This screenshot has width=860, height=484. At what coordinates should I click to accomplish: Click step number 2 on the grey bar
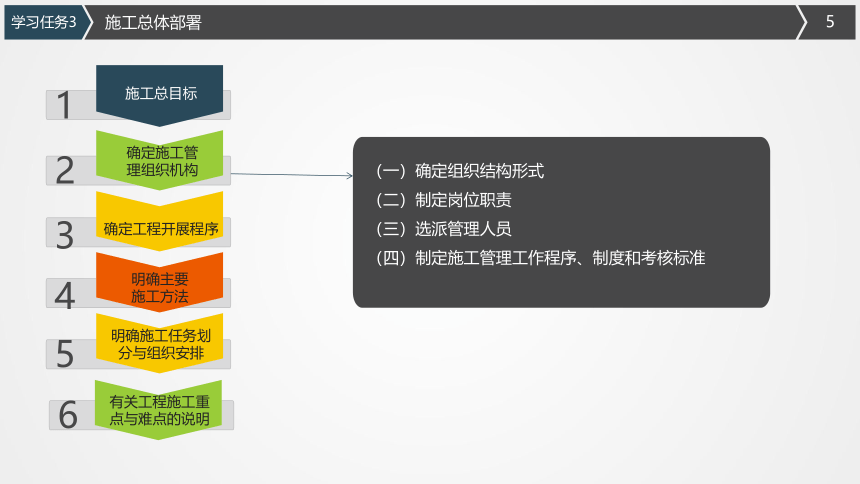65,170
